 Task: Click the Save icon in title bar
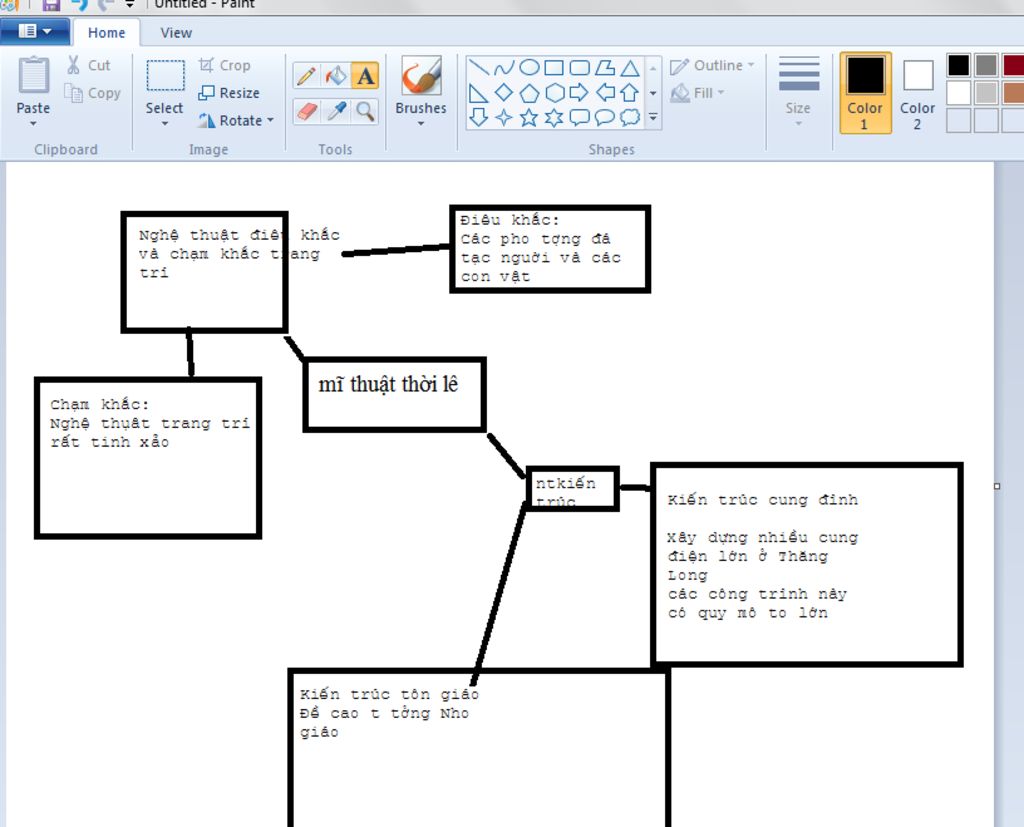tap(50, 5)
